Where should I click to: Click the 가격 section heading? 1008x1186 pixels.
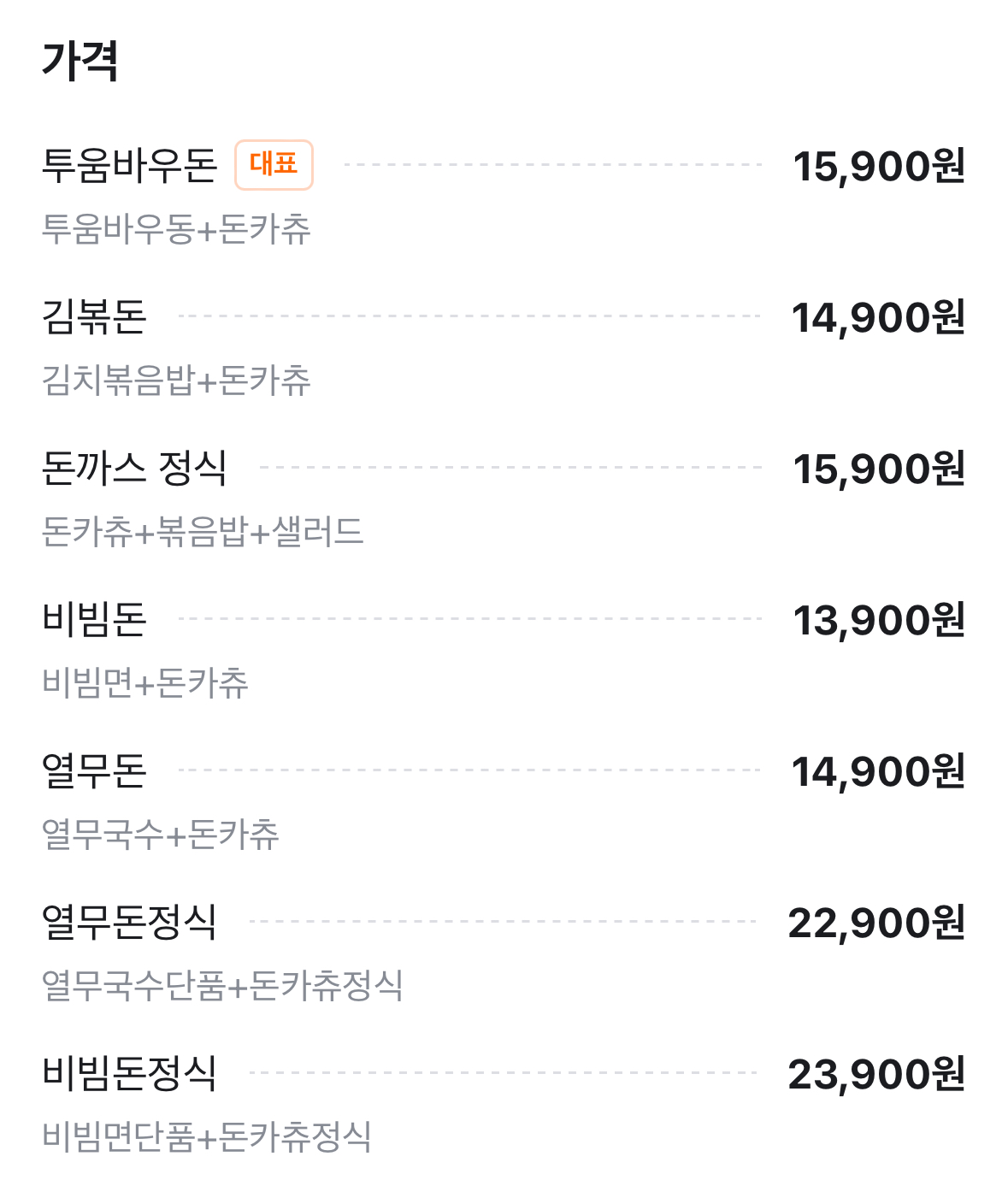pos(80,61)
